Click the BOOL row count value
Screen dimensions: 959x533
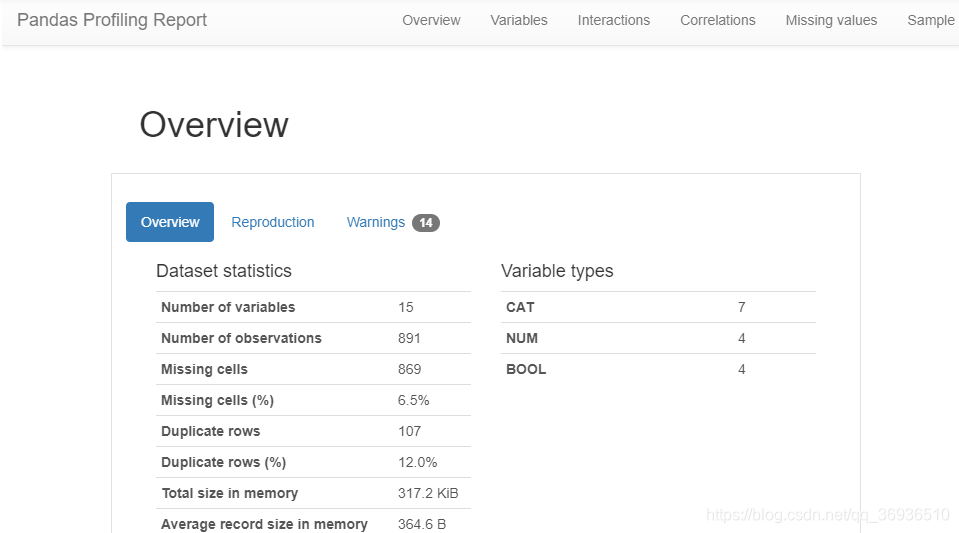741,370
